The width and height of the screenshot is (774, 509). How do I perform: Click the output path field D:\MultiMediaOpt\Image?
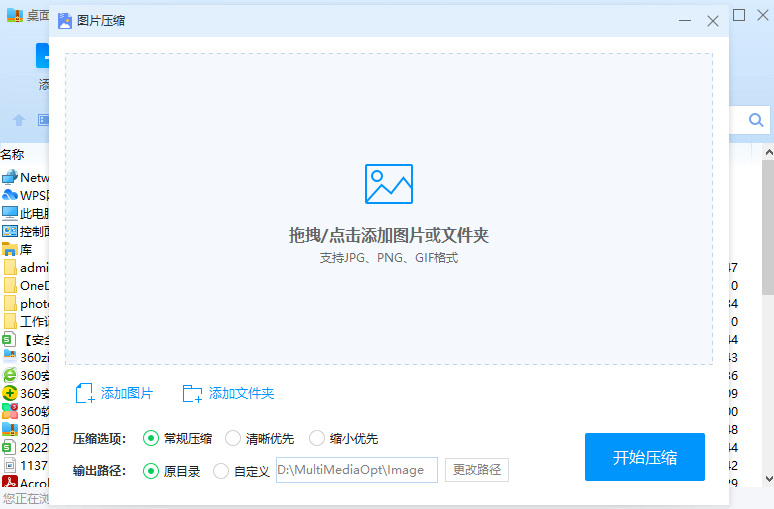tap(356, 470)
